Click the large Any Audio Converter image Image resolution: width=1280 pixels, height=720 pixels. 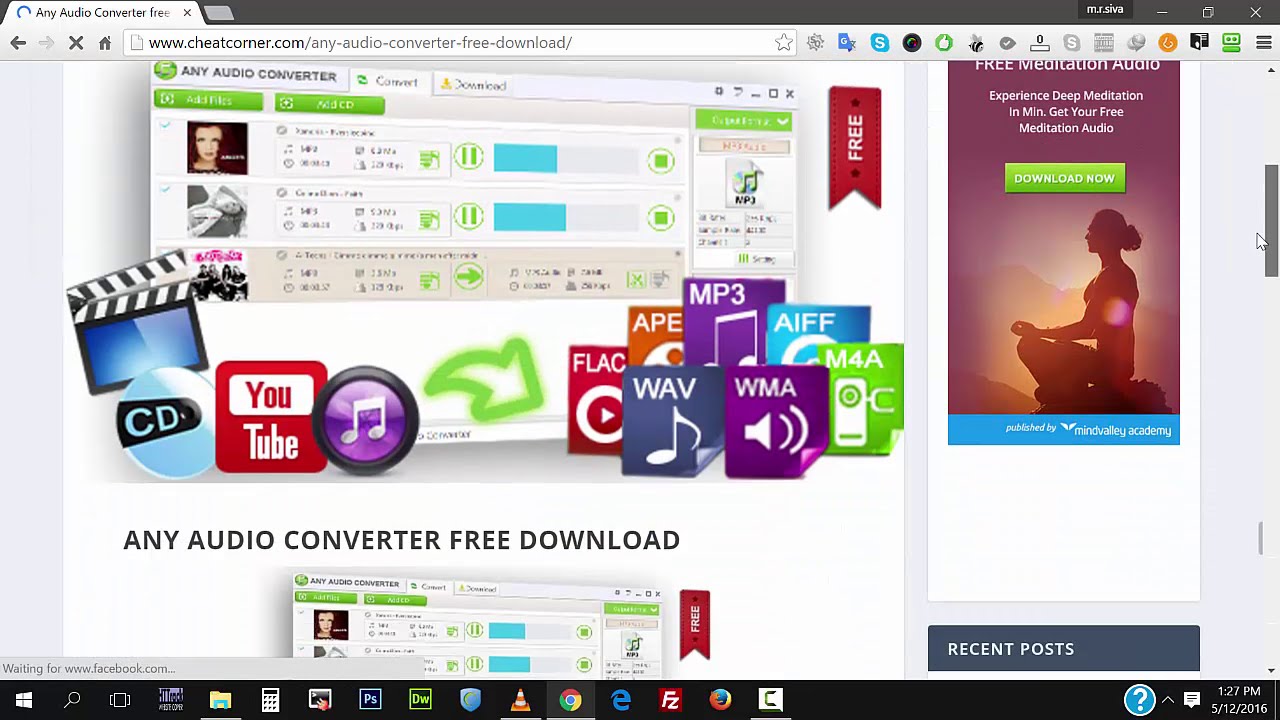pyautogui.click(x=485, y=270)
